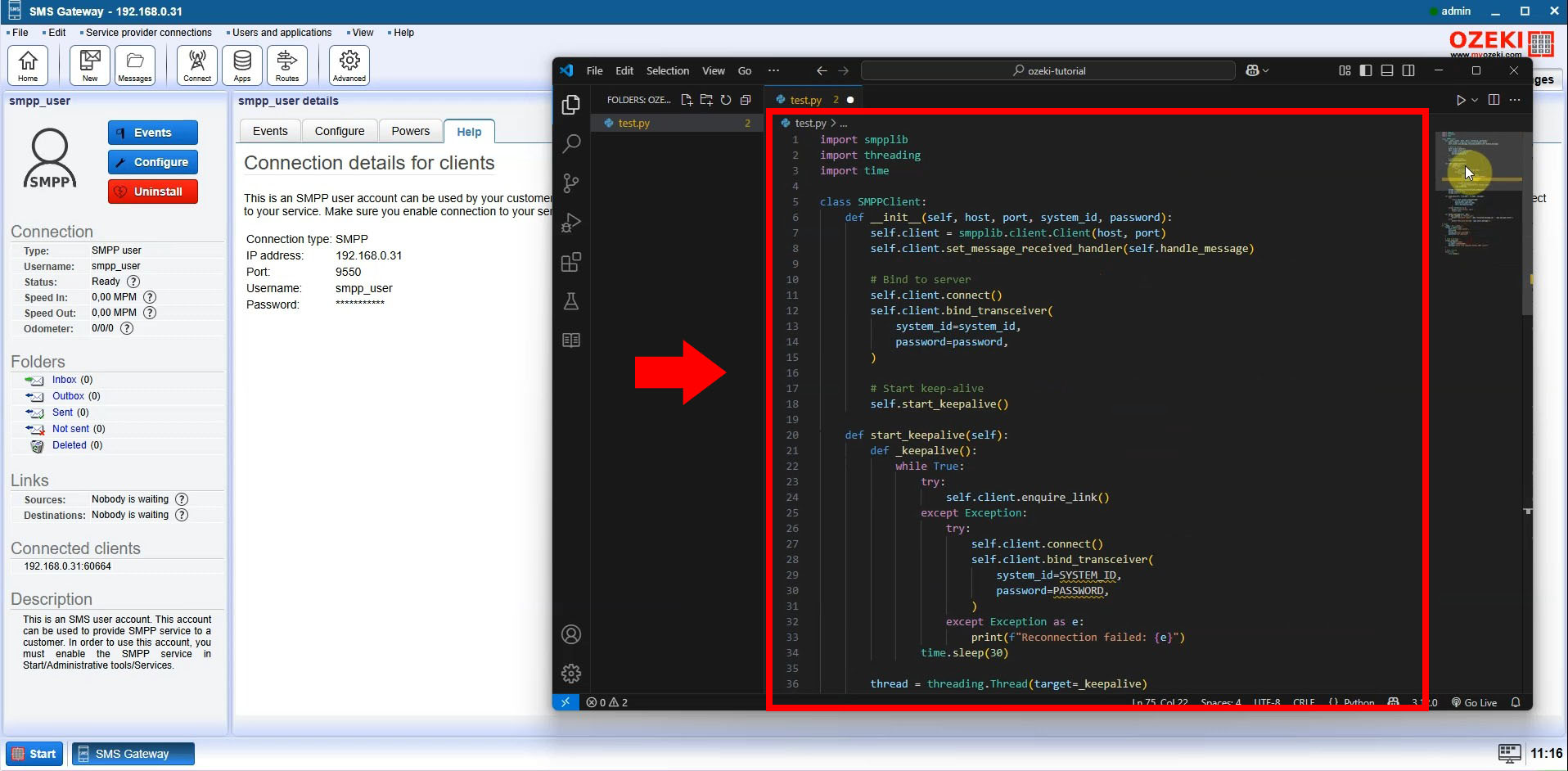Image resolution: width=1568 pixels, height=771 pixels.
Task: Open Customize Layout in VS Code
Action: tap(1345, 71)
